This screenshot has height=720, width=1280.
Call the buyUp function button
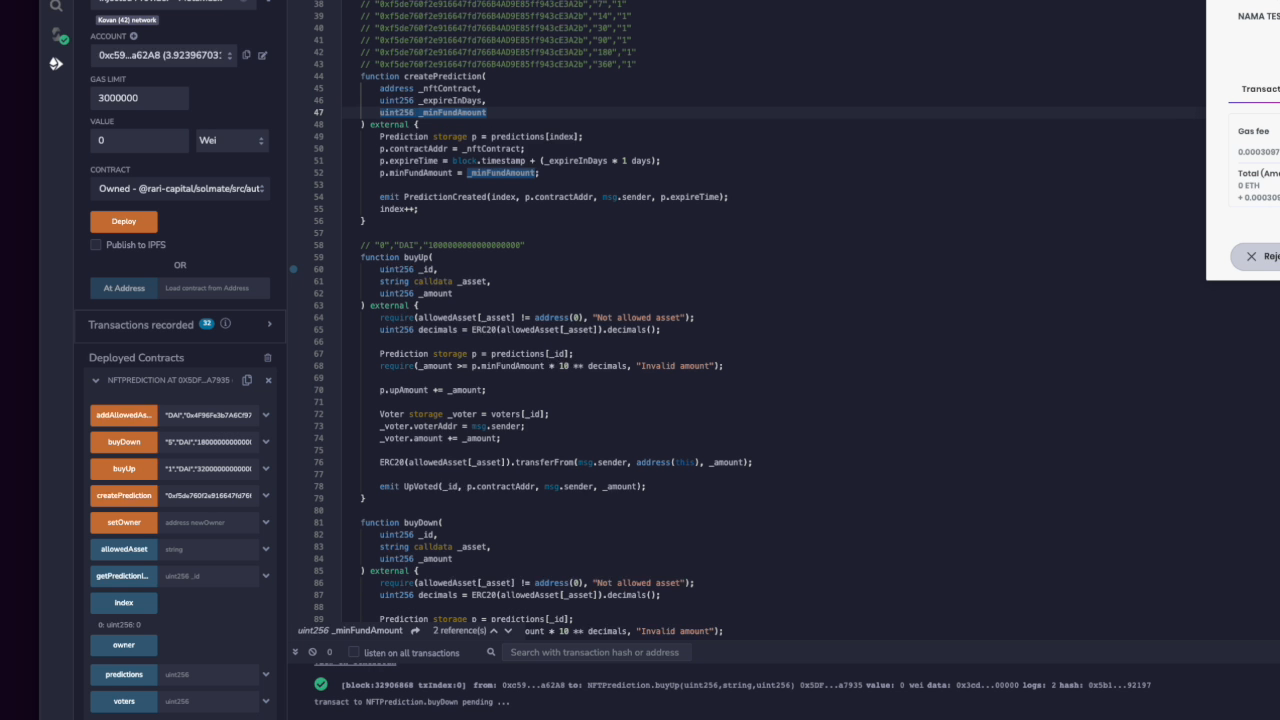(124, 469)
